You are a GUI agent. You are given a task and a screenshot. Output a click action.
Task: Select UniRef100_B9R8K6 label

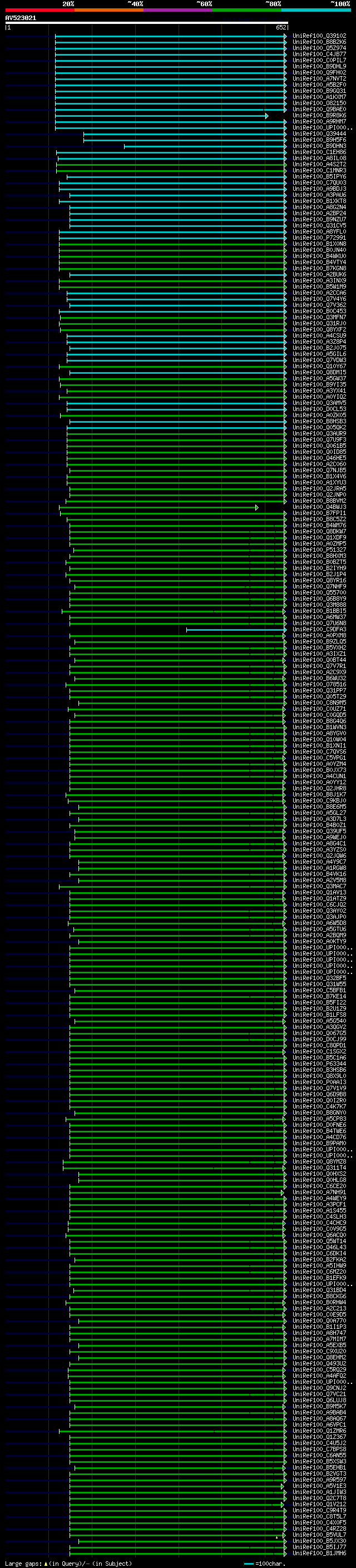click(319, 116)
